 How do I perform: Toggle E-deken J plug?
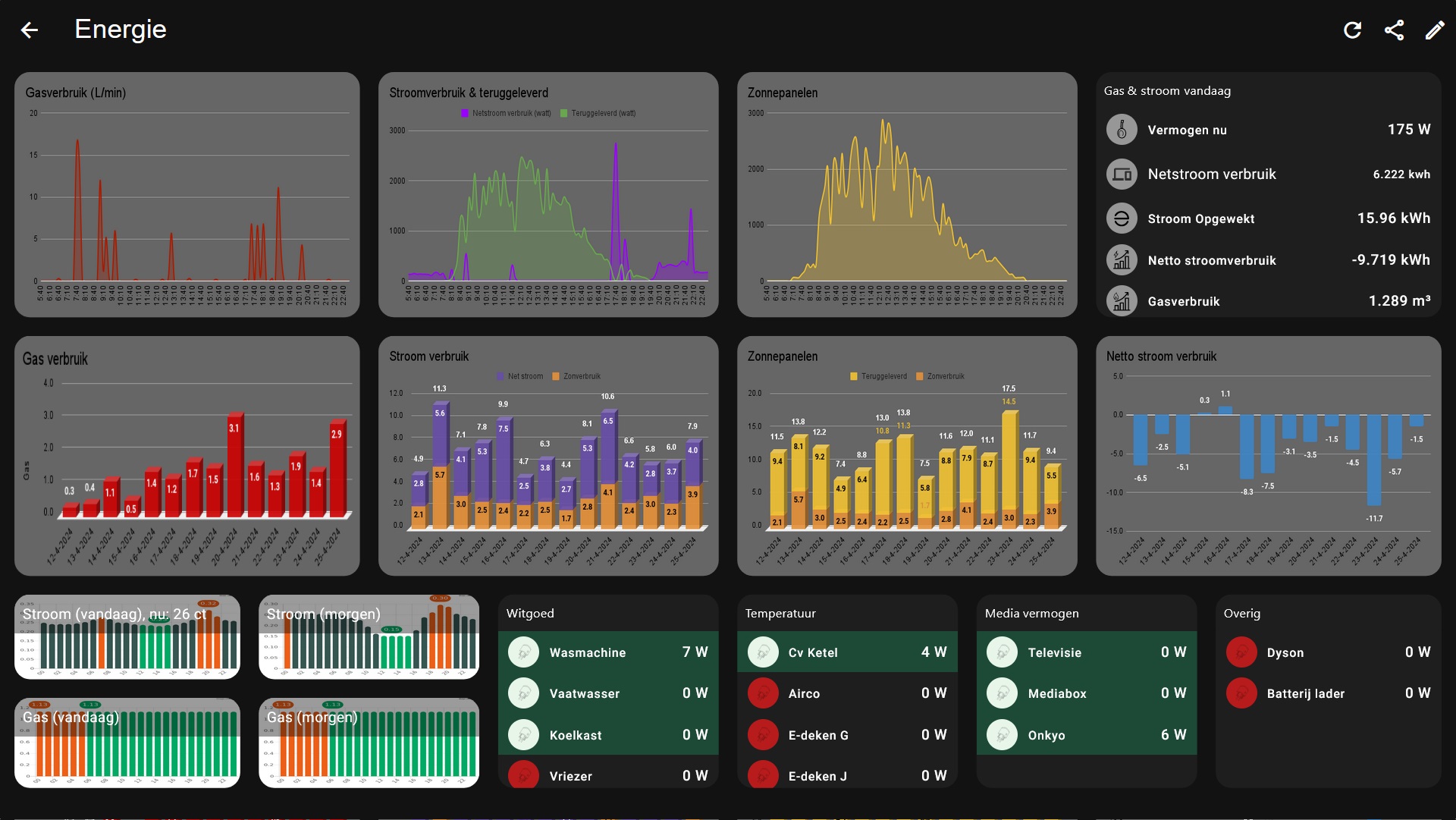coord(763,775)
